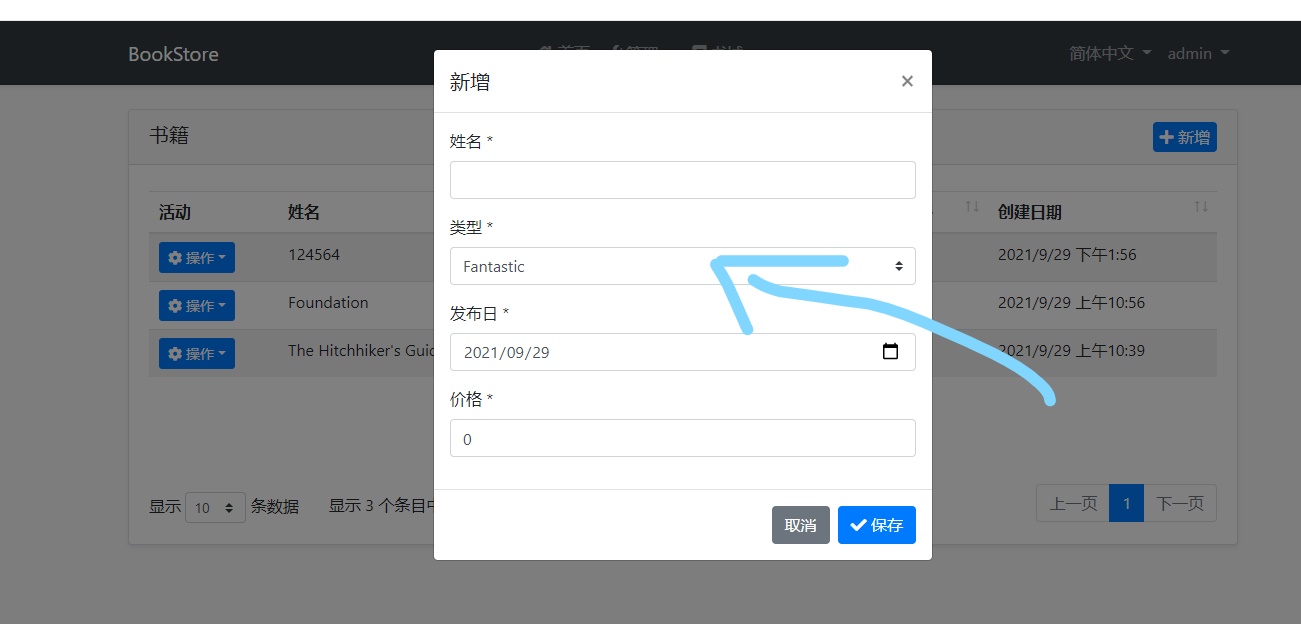Open the admin account menu
The image size is (1301, 624).
point(1197,53)
